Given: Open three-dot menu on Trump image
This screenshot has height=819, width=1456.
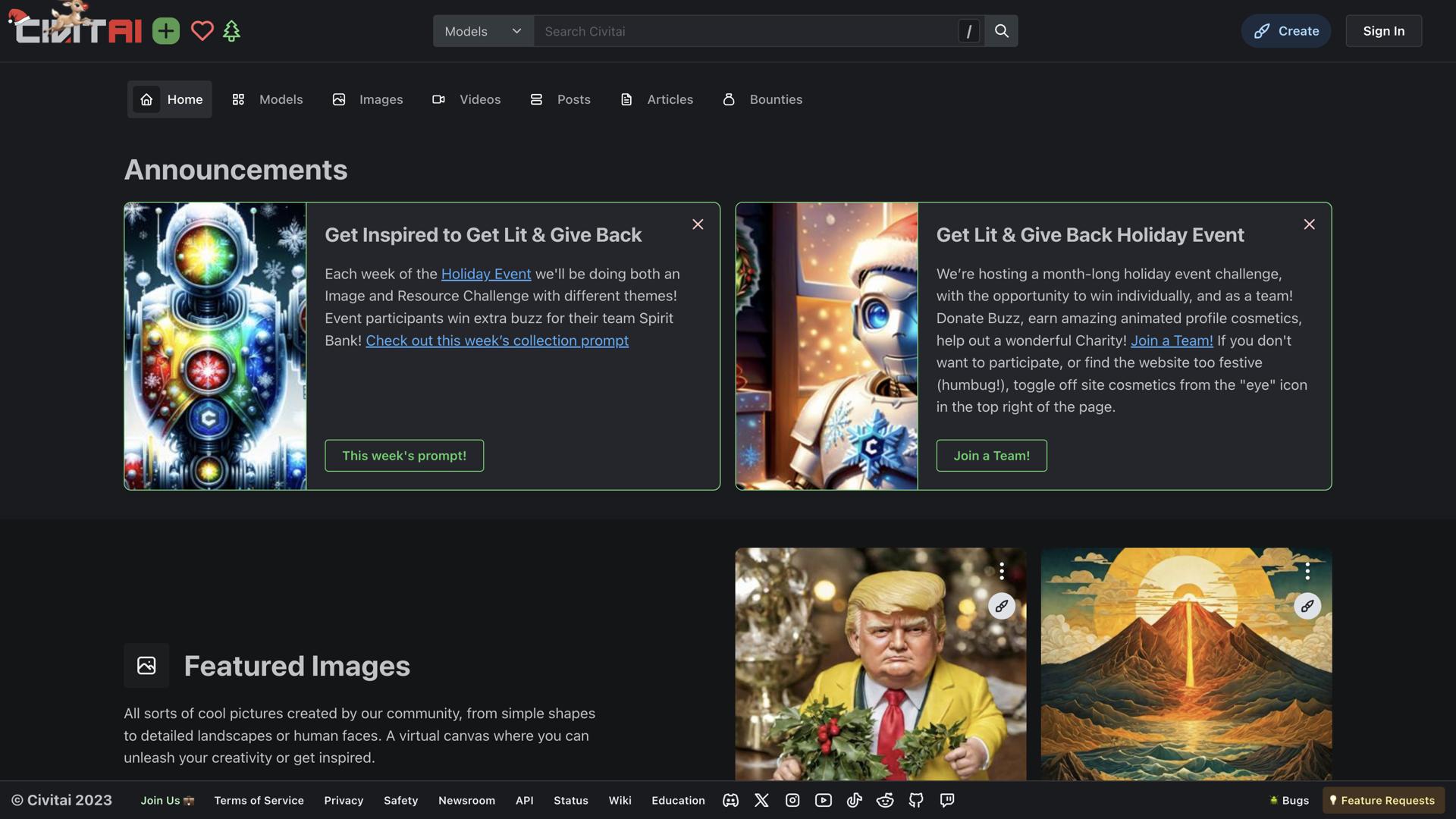Looking at the screenshot, I should tap(1001, 570).
